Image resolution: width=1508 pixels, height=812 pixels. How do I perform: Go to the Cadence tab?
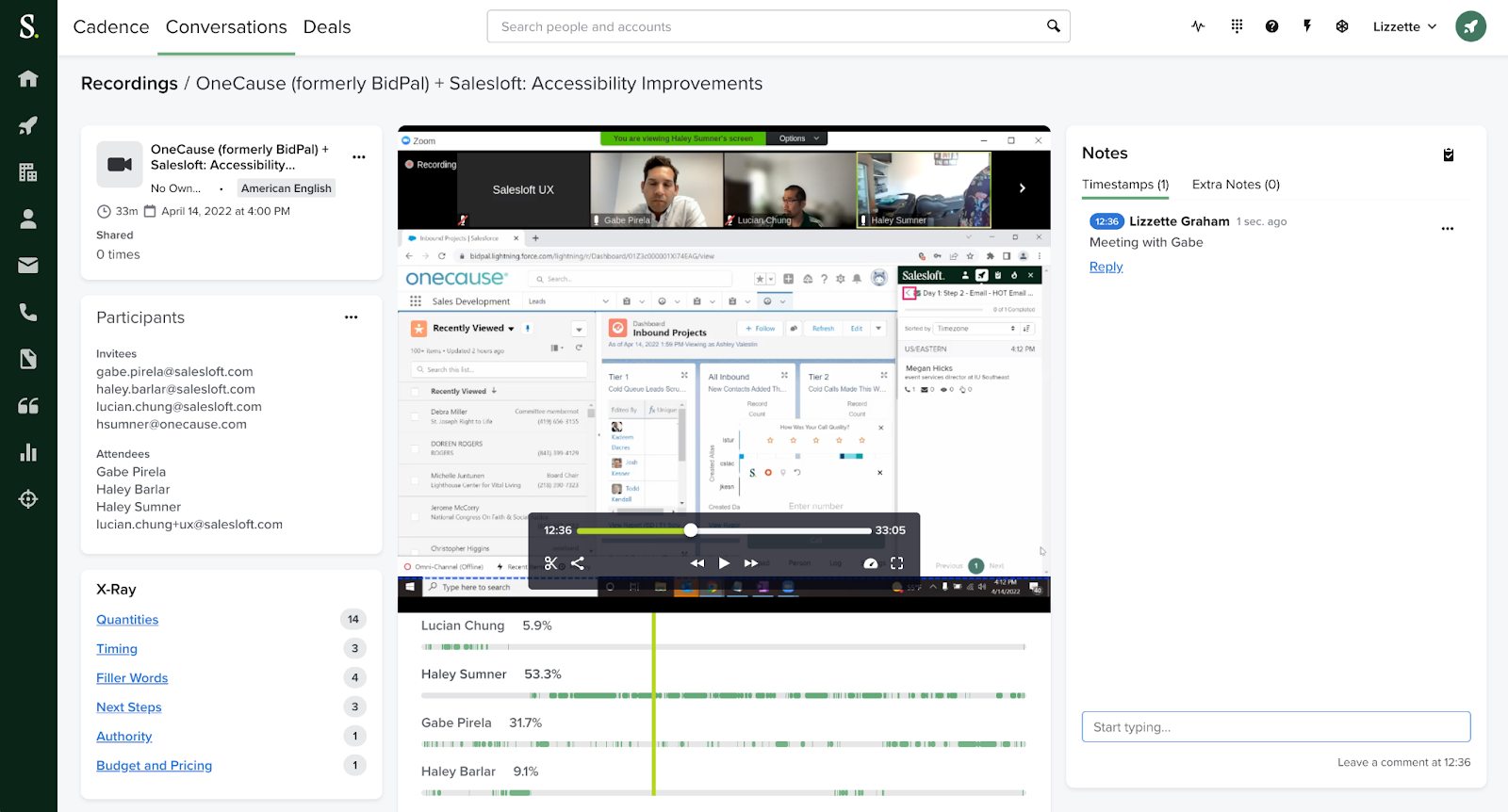tap(111, 27)
